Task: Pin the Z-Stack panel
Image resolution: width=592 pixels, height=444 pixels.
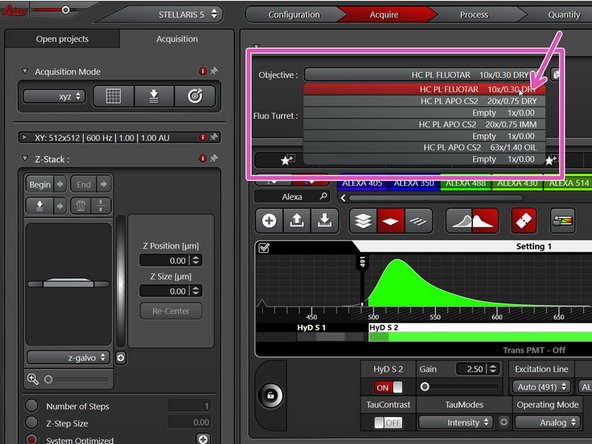Action: coord(214,158)
